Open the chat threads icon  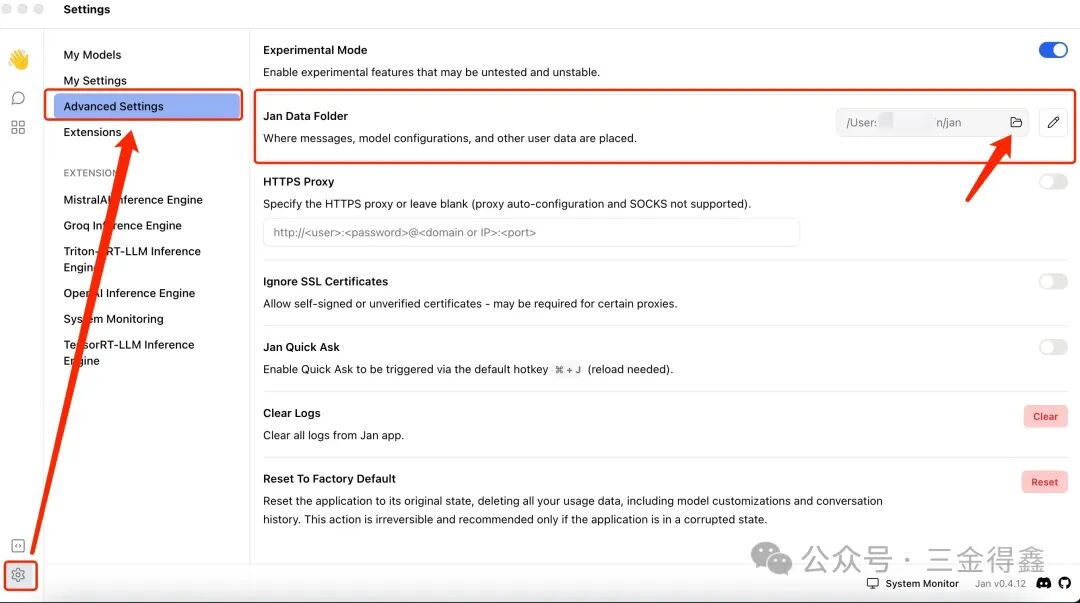click(18, 98)
